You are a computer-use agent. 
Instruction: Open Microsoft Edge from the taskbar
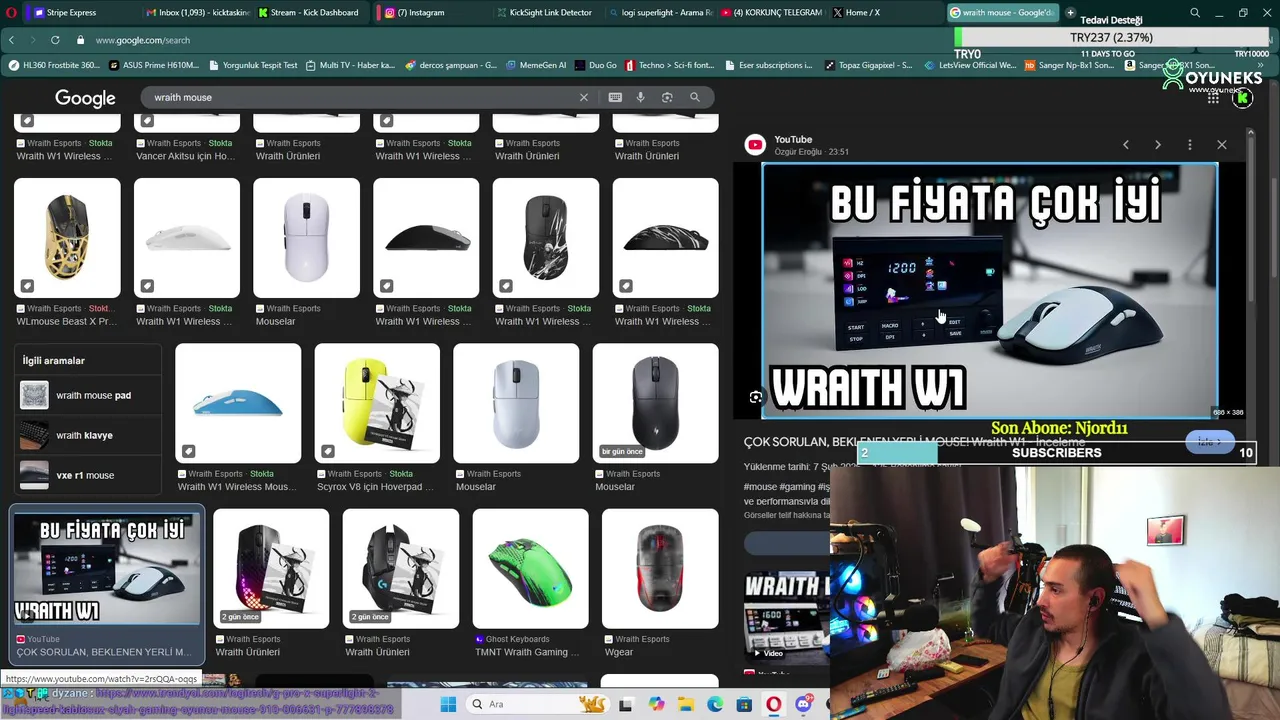pyautogui.click(x=715, y=704)
